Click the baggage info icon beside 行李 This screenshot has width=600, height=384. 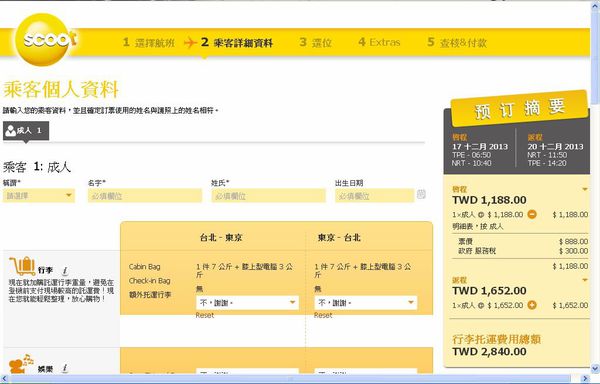click(x=65, y=271)
